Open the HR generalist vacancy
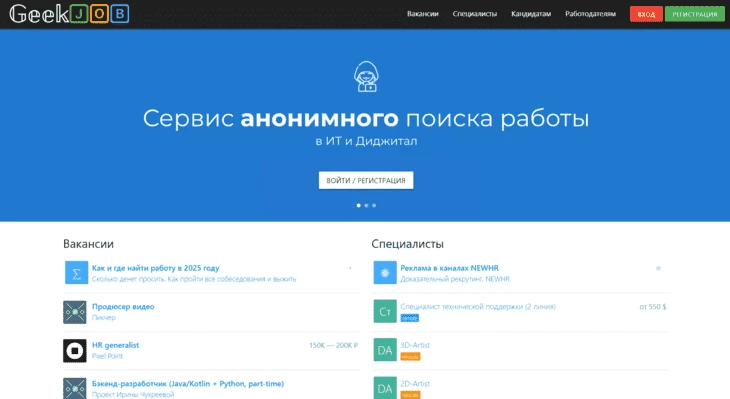Screen dimensions: 730x399 pos(115,345)
